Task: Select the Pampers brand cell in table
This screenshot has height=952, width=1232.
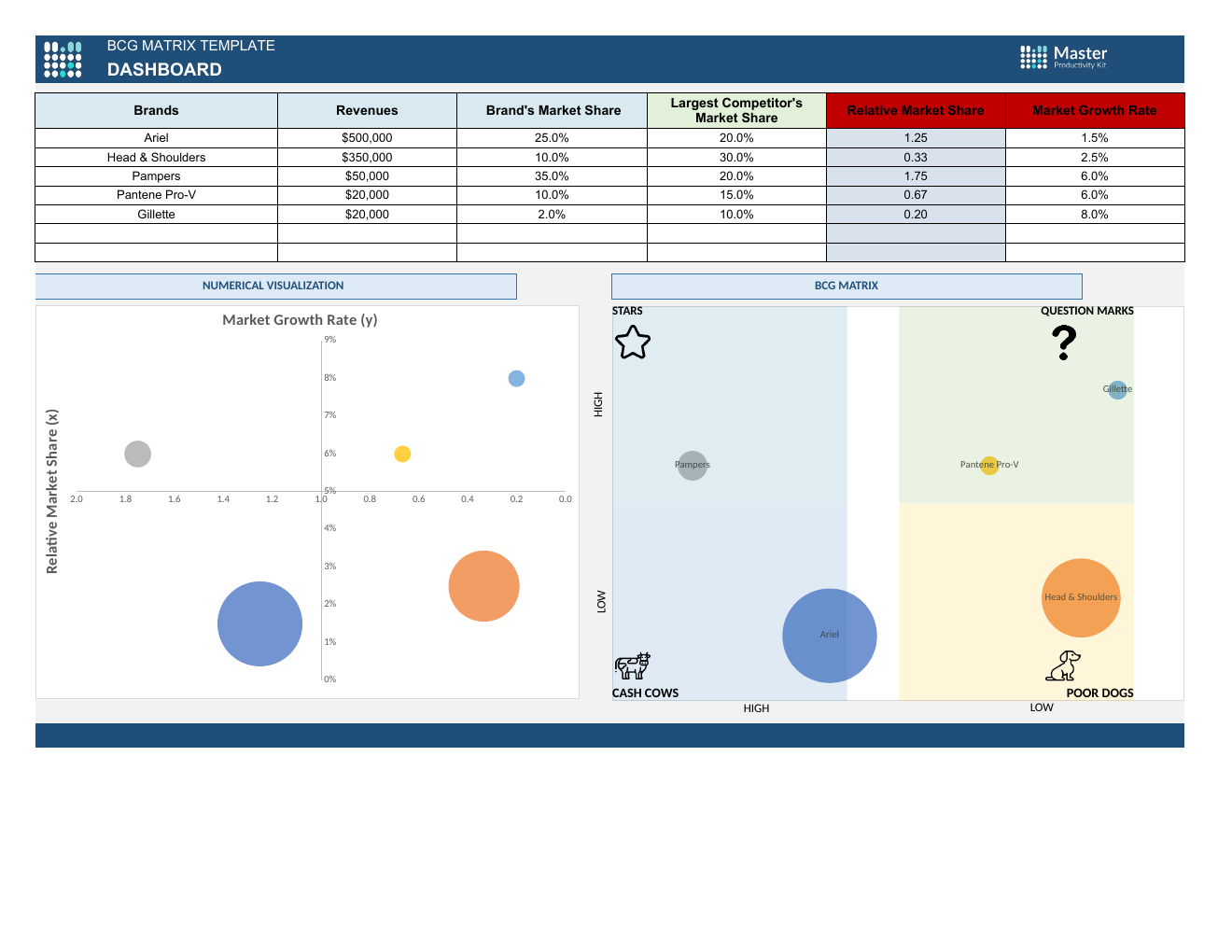Action: 156,176
